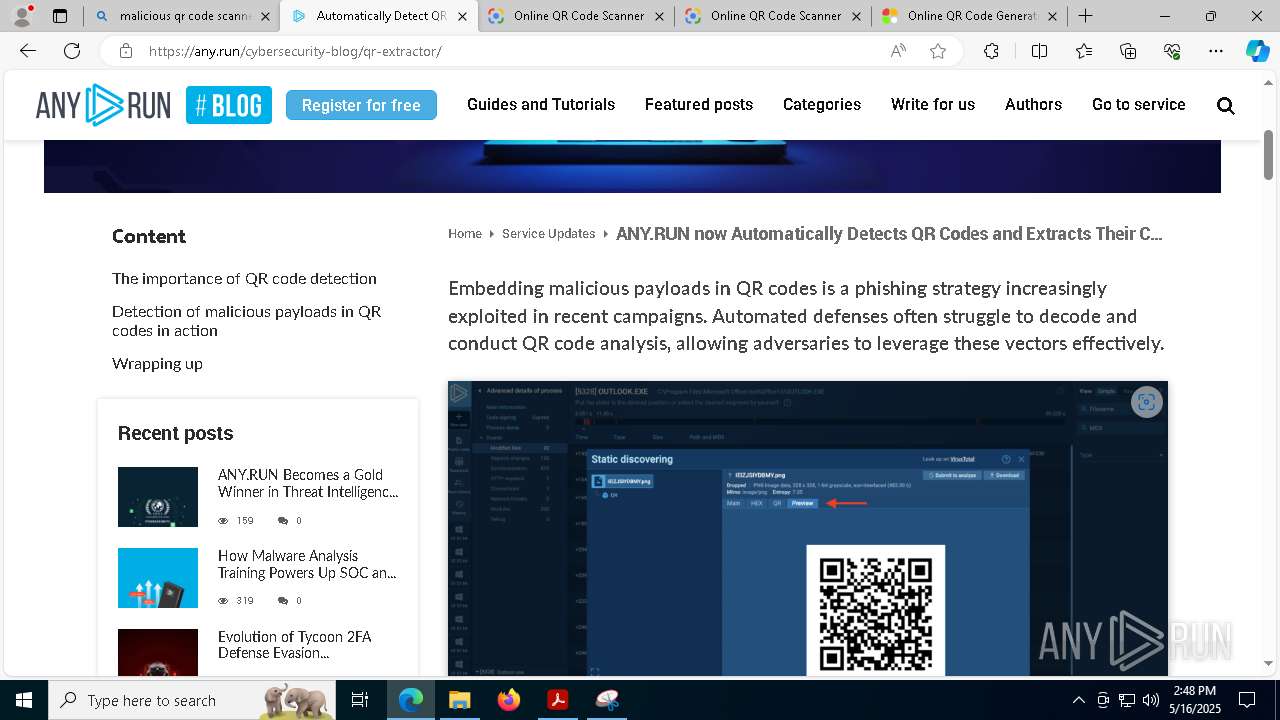This screenshot has width=1280, height=720.
Task: Click the Service Updates breadcrumb
Action: (549, 233)
